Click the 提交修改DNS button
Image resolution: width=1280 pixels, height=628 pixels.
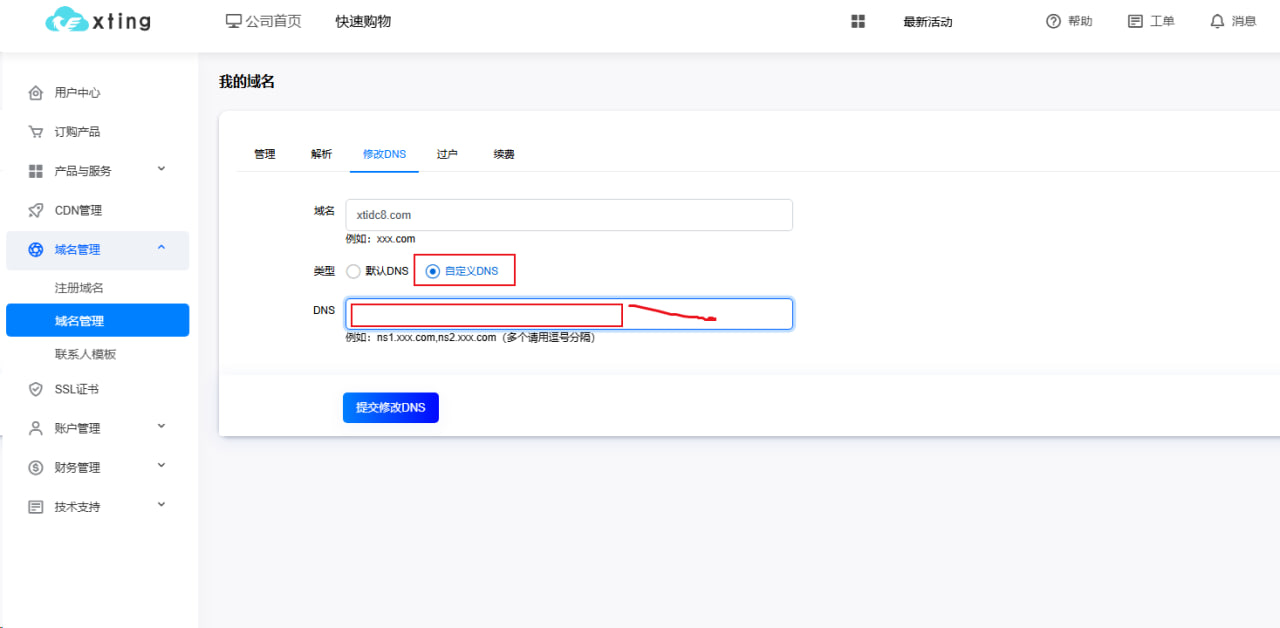tap(390, 408)
